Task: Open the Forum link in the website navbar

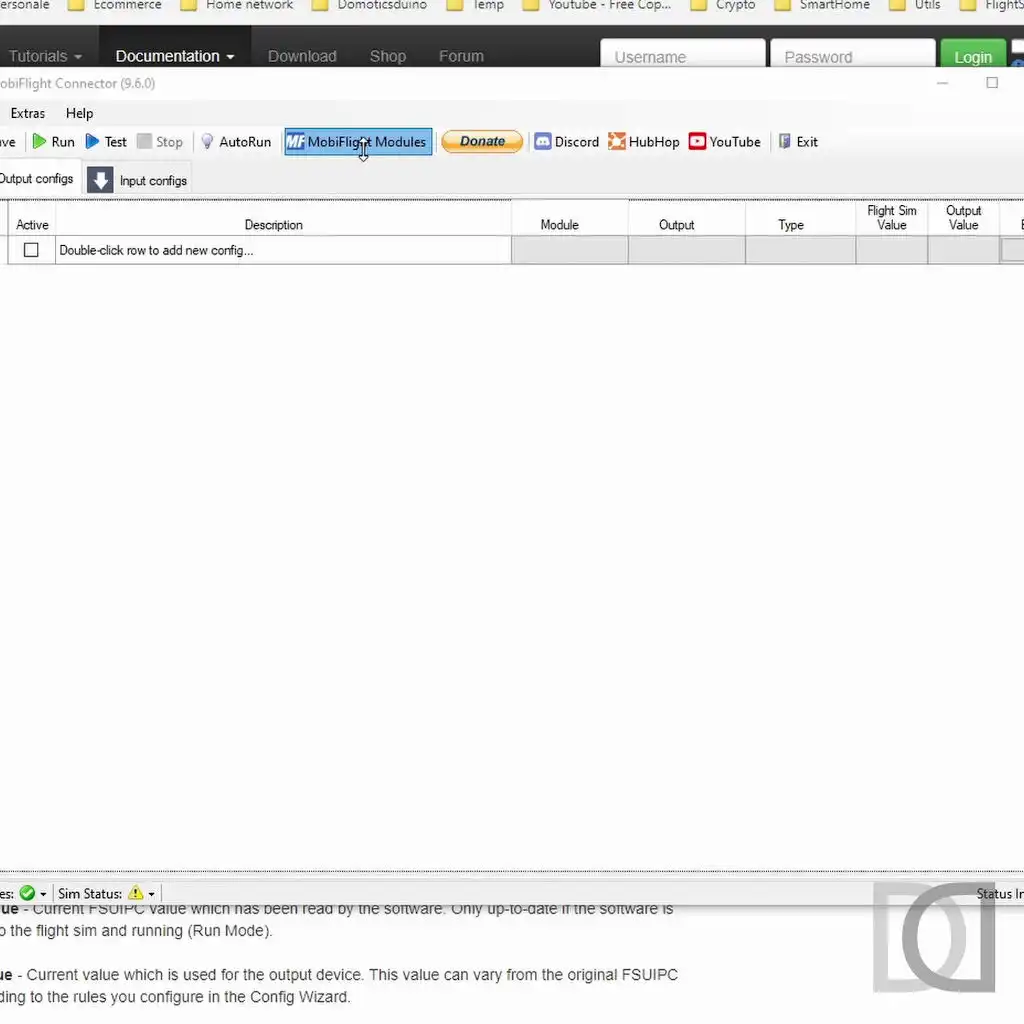Action: point(461,56)
